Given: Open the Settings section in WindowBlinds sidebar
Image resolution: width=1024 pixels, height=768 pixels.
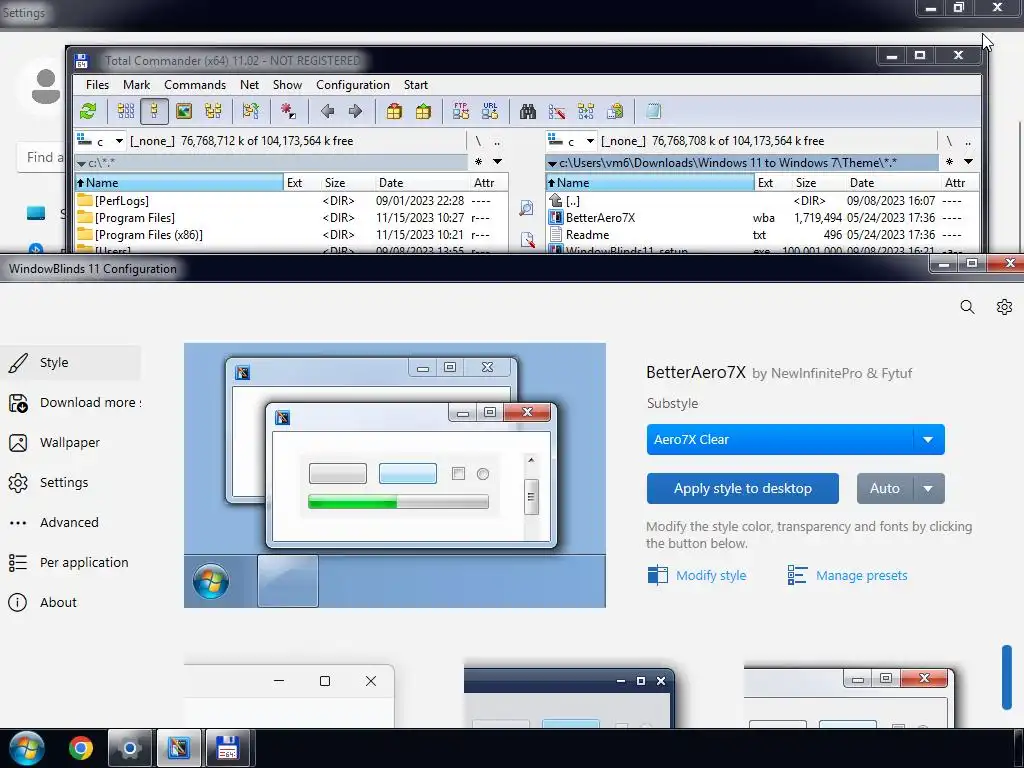Looking at the screenshot, I should coord(70,483).
